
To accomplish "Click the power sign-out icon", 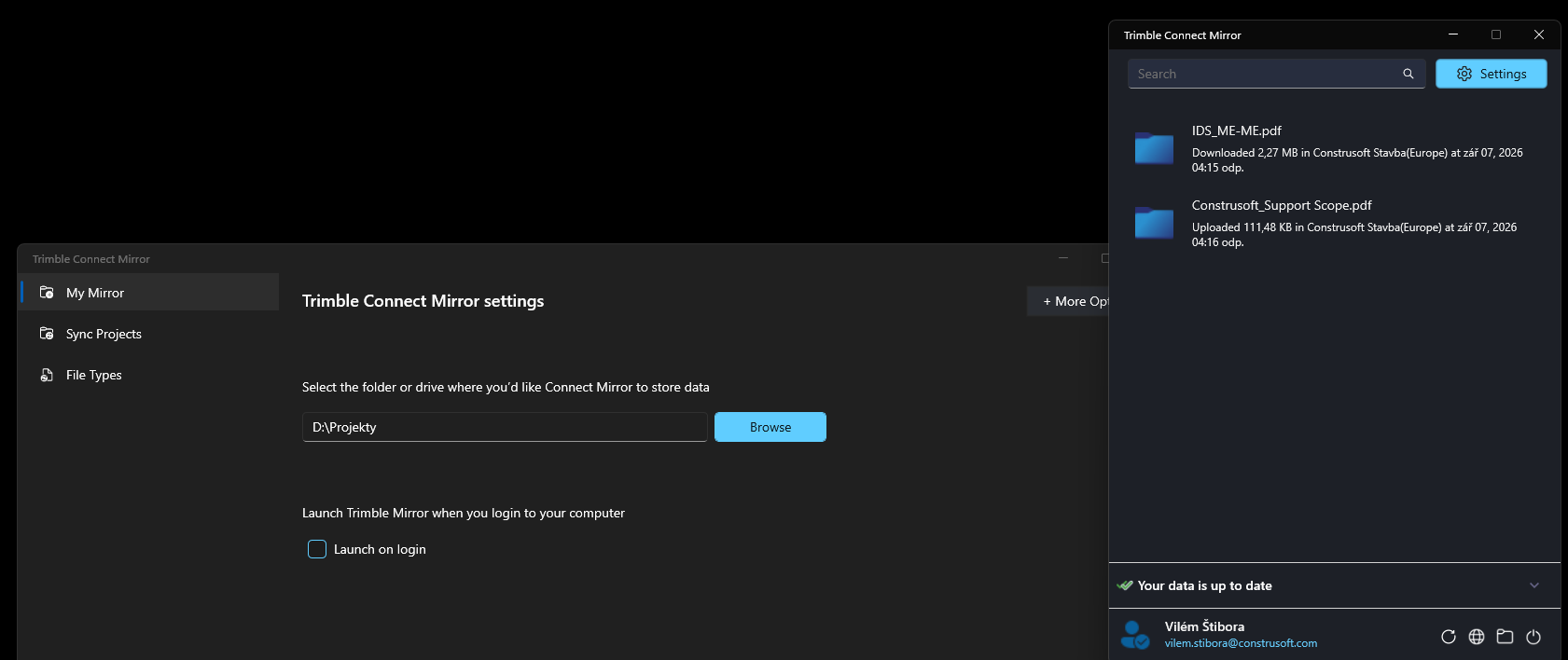I will pyautogui.click(x=1533, y=637).
